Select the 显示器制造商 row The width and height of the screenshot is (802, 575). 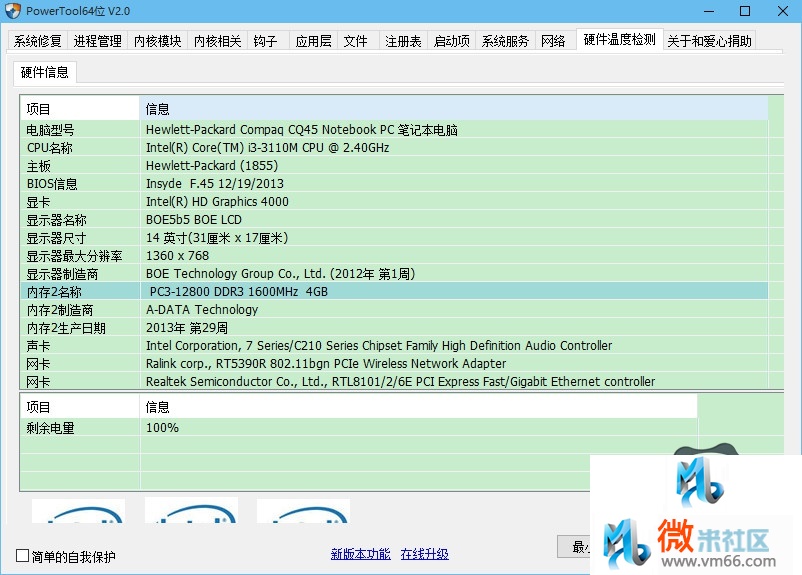tap(394, 274)
